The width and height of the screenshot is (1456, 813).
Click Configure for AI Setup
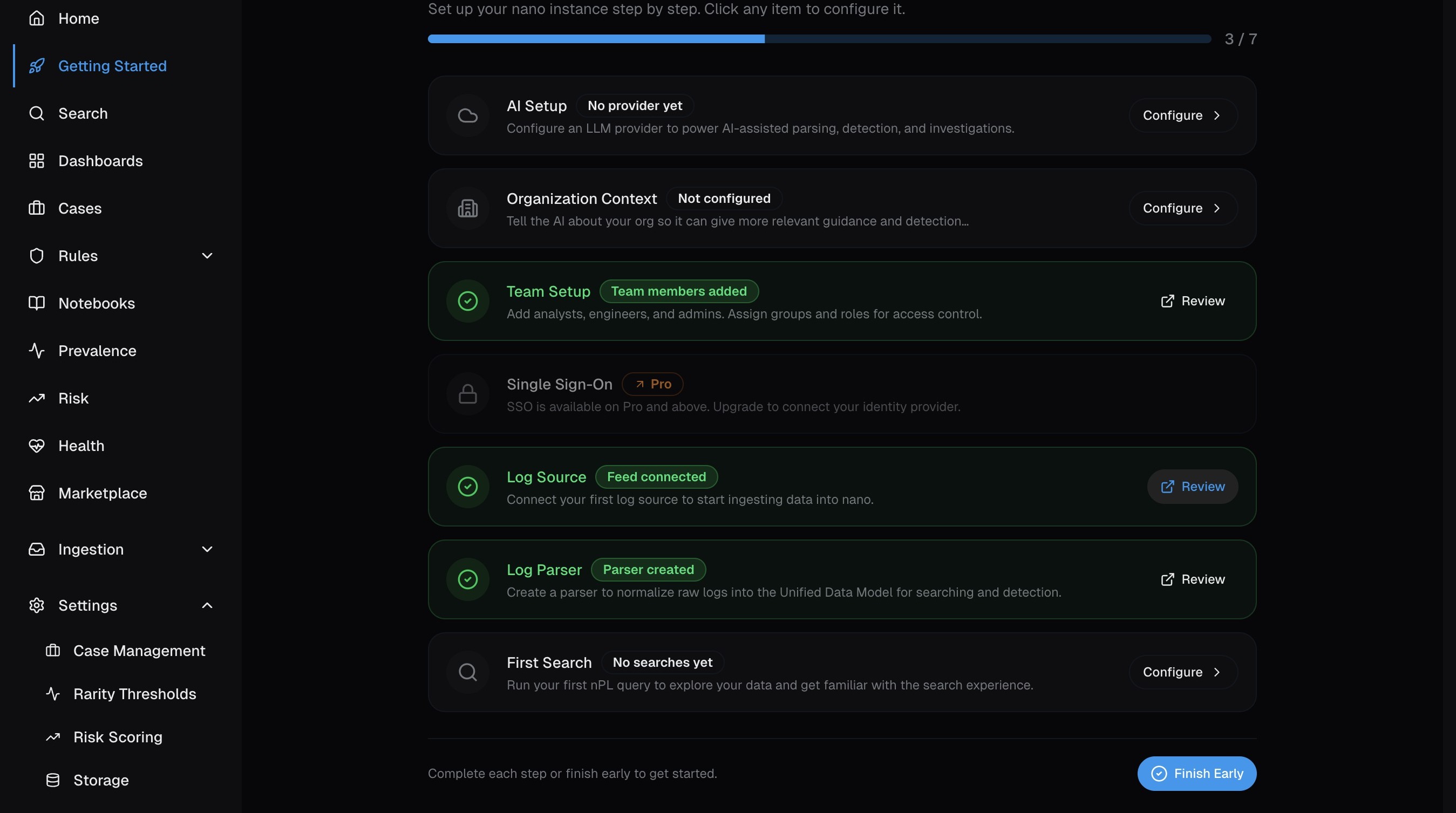click(1183, 116)
